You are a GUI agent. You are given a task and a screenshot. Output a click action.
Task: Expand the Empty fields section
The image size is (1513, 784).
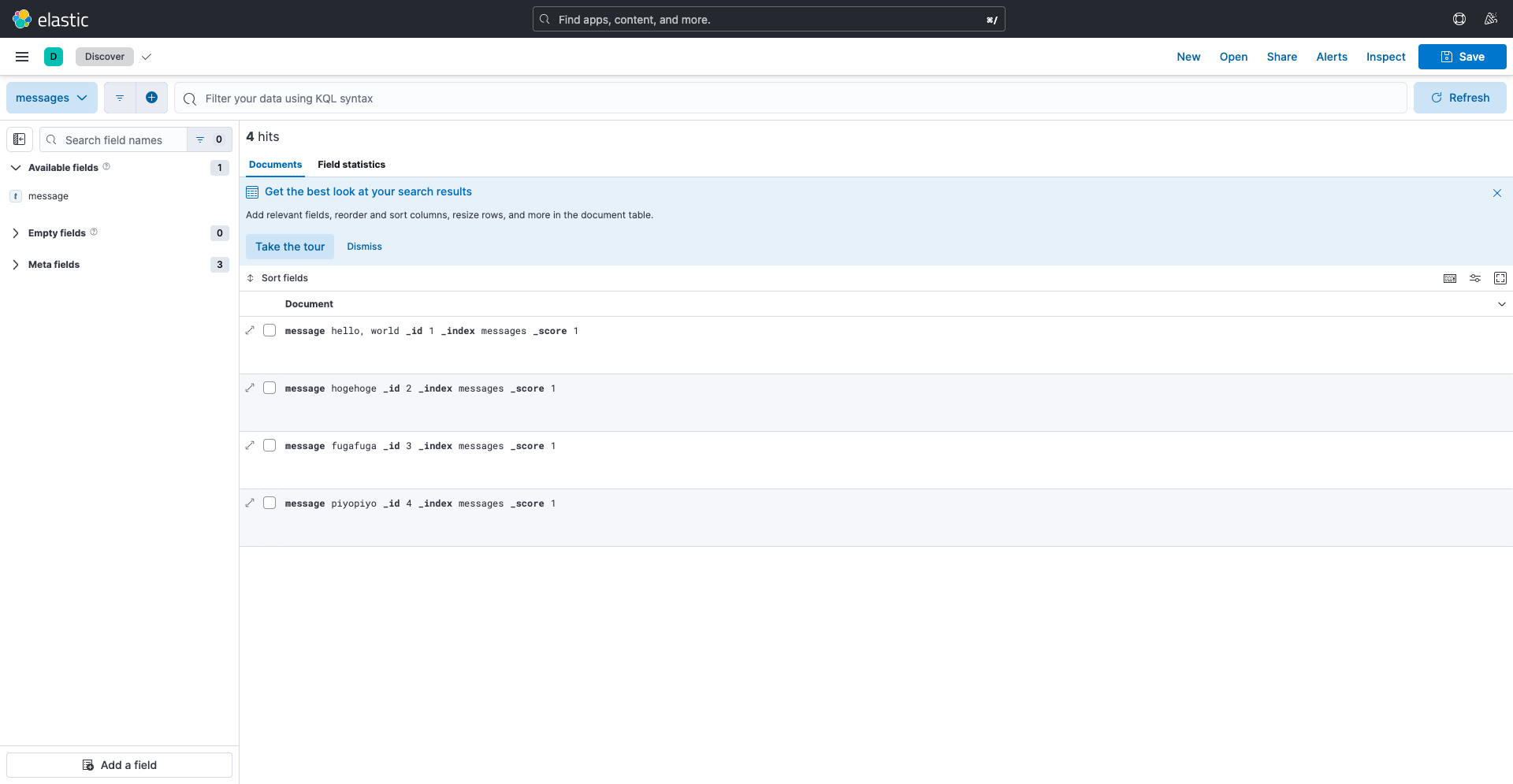(16, 233)
